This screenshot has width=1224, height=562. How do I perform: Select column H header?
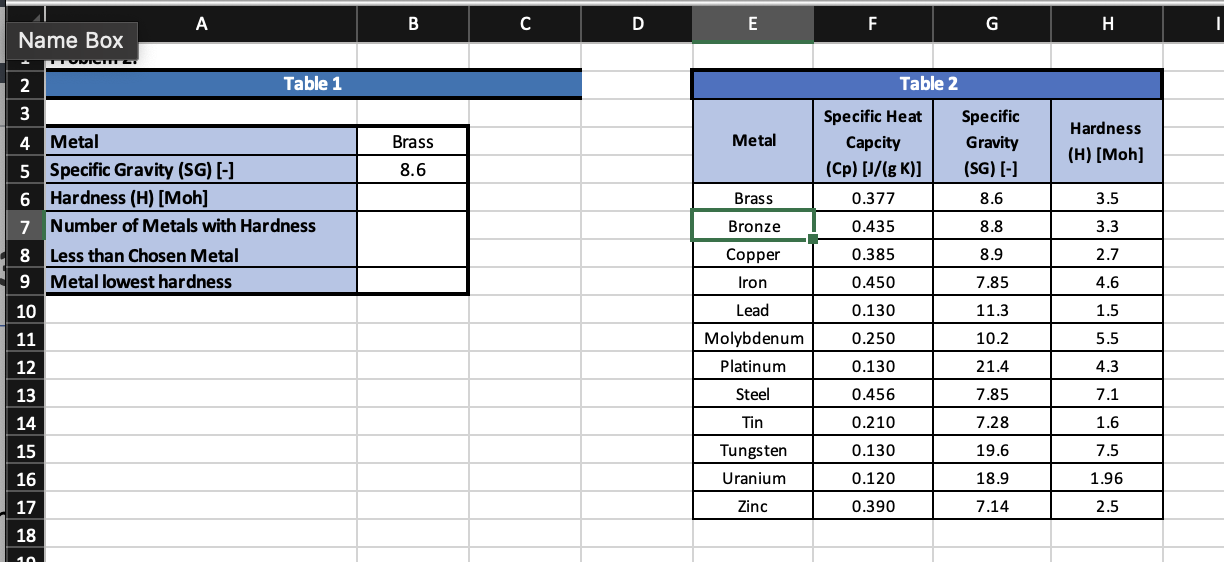click(1106, 22)
